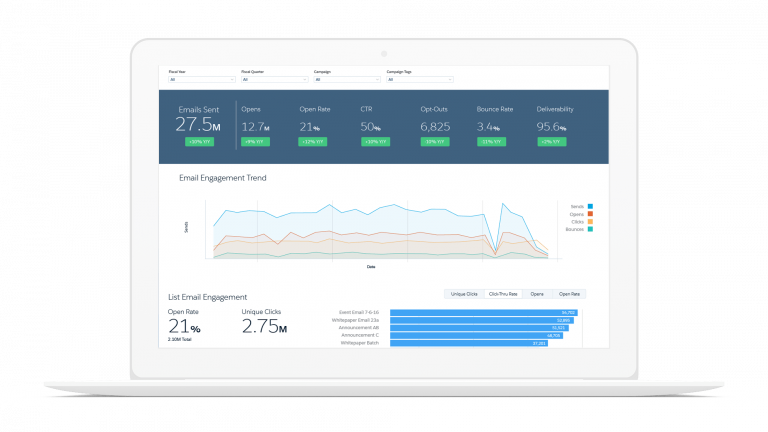Switch to the Unique Clicks tab
Image resolution: width=768 pixels, height=432 pixels.
(x=465, y=294)
